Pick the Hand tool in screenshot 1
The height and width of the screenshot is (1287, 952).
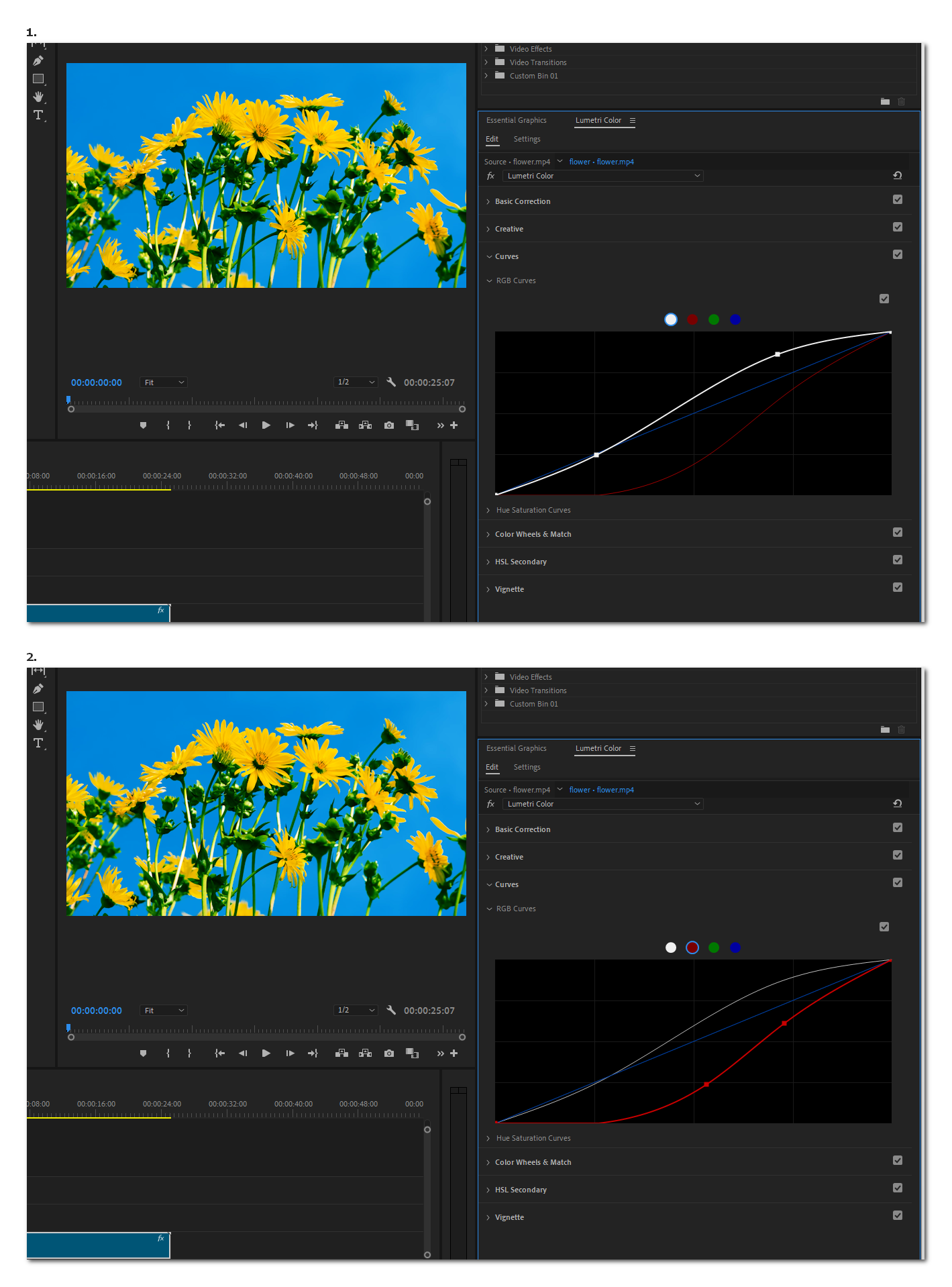tap(38, 97)
